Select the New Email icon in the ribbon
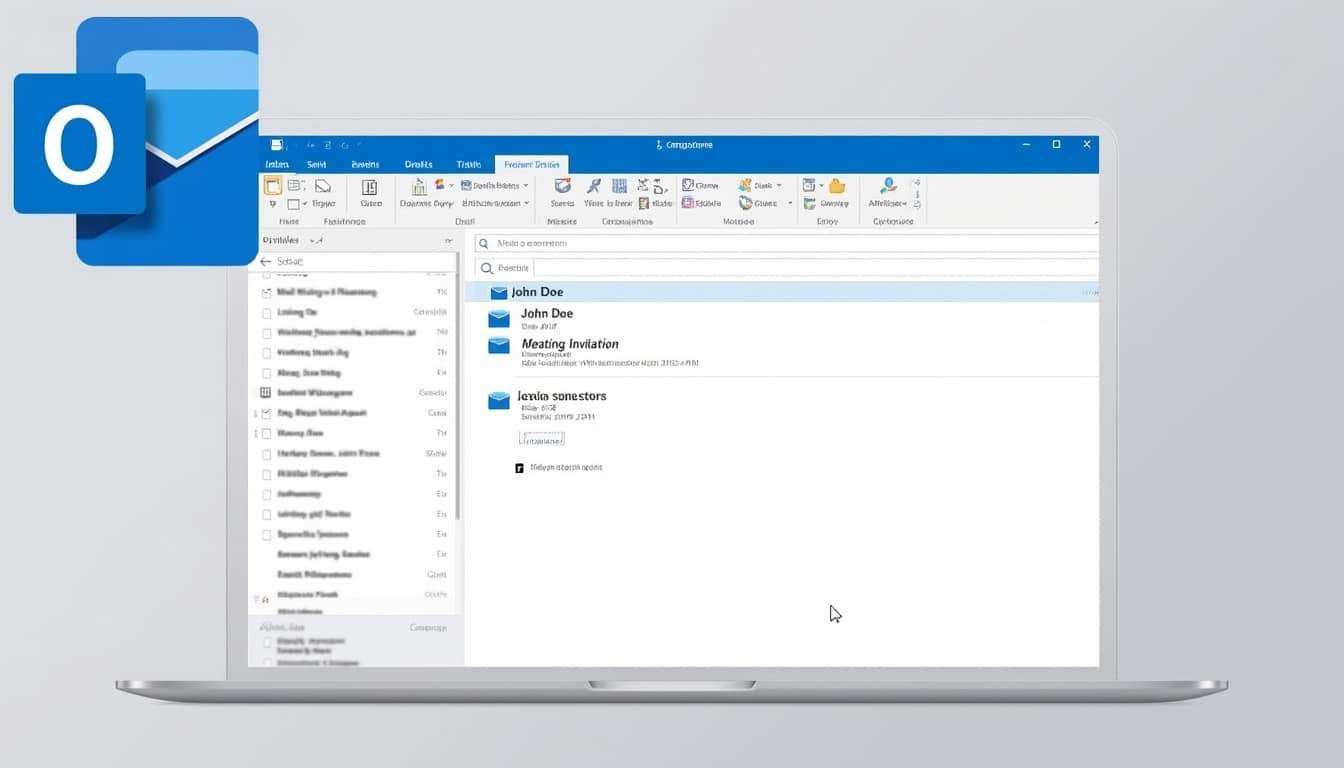Screen dimensions: 1344x768 [272, 186]
